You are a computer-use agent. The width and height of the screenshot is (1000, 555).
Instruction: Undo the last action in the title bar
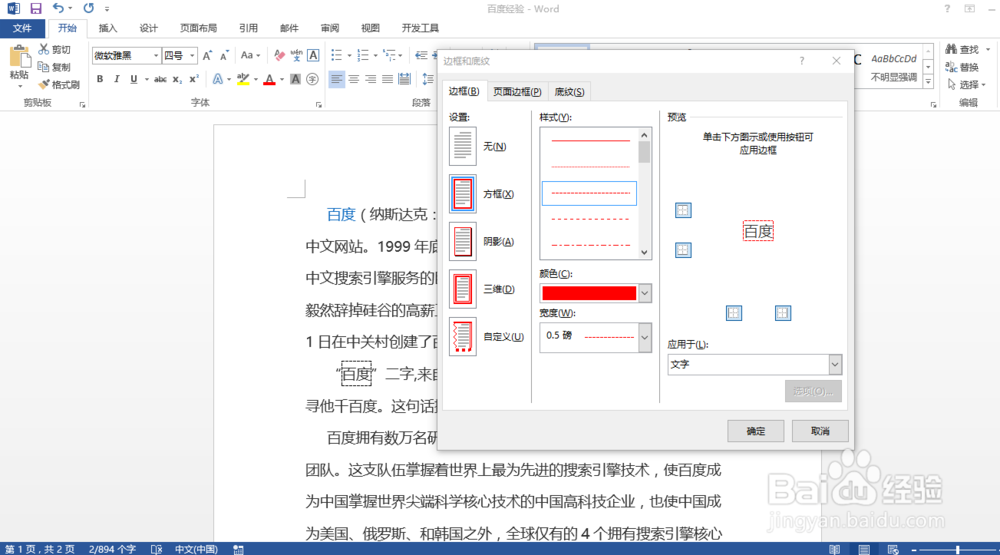(x=58, y=8)
